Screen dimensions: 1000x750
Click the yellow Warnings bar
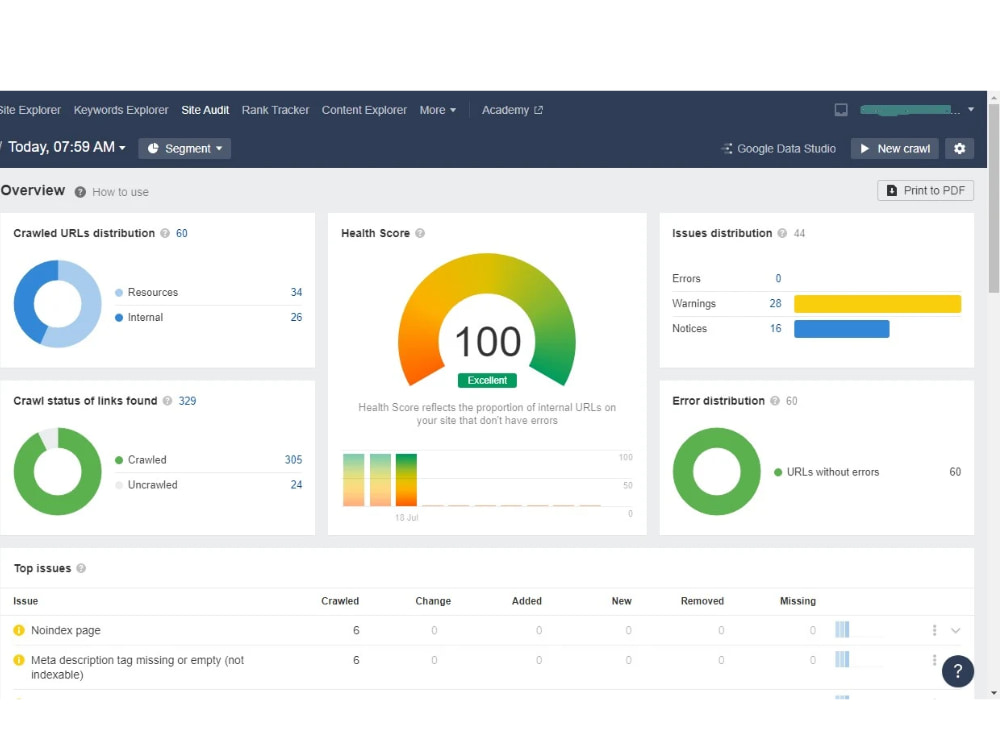click(877, 304)
